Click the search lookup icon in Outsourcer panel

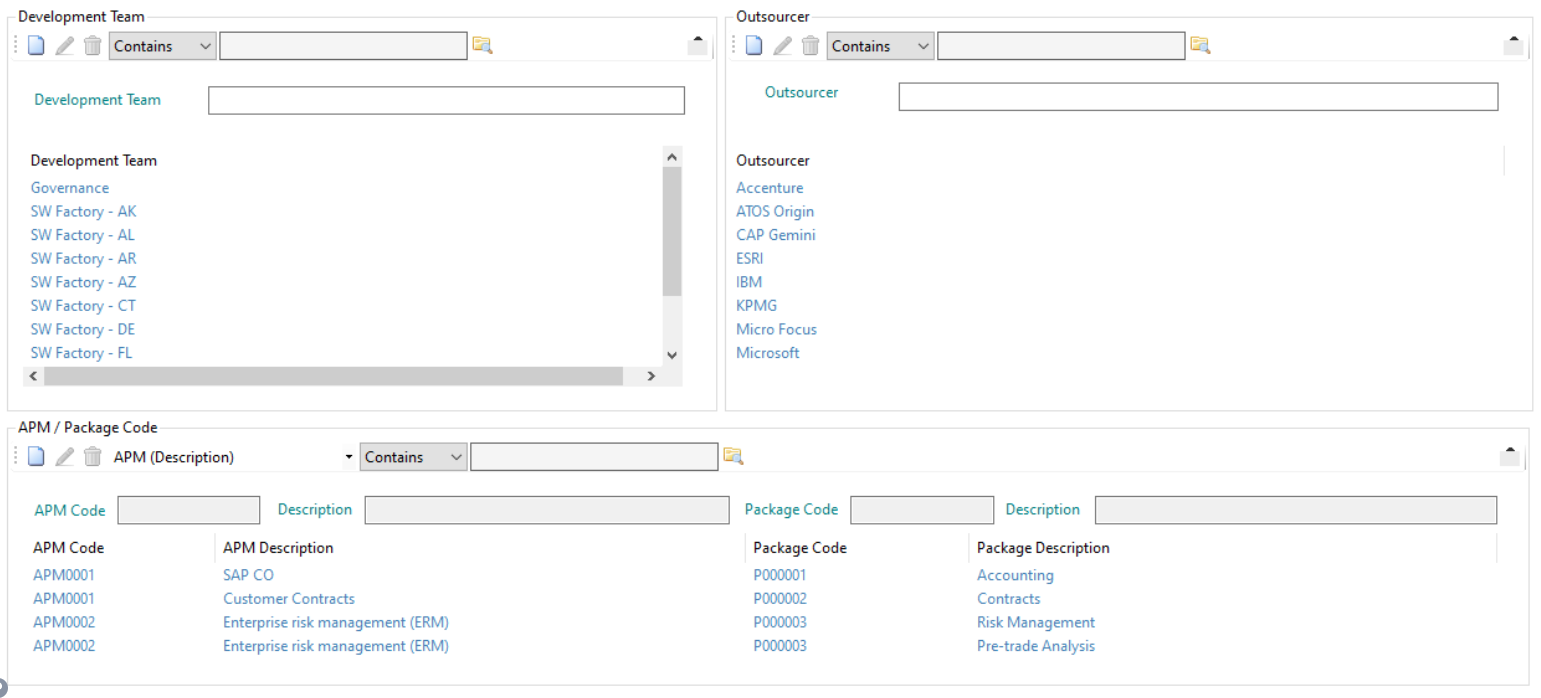tap(1201, 45)
